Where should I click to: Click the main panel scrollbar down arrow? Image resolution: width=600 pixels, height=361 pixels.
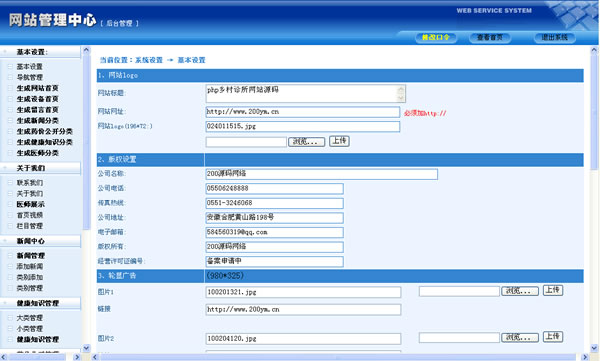pos(594,348)
